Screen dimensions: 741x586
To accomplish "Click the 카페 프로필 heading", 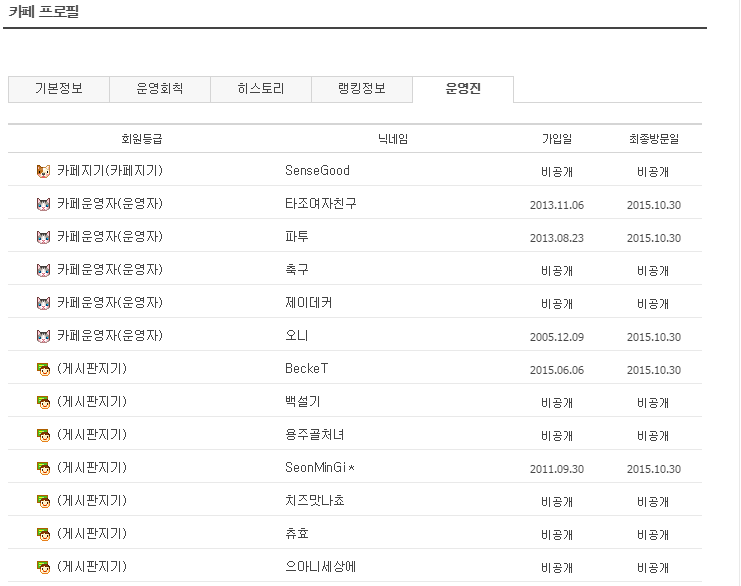I will (43, 11).
